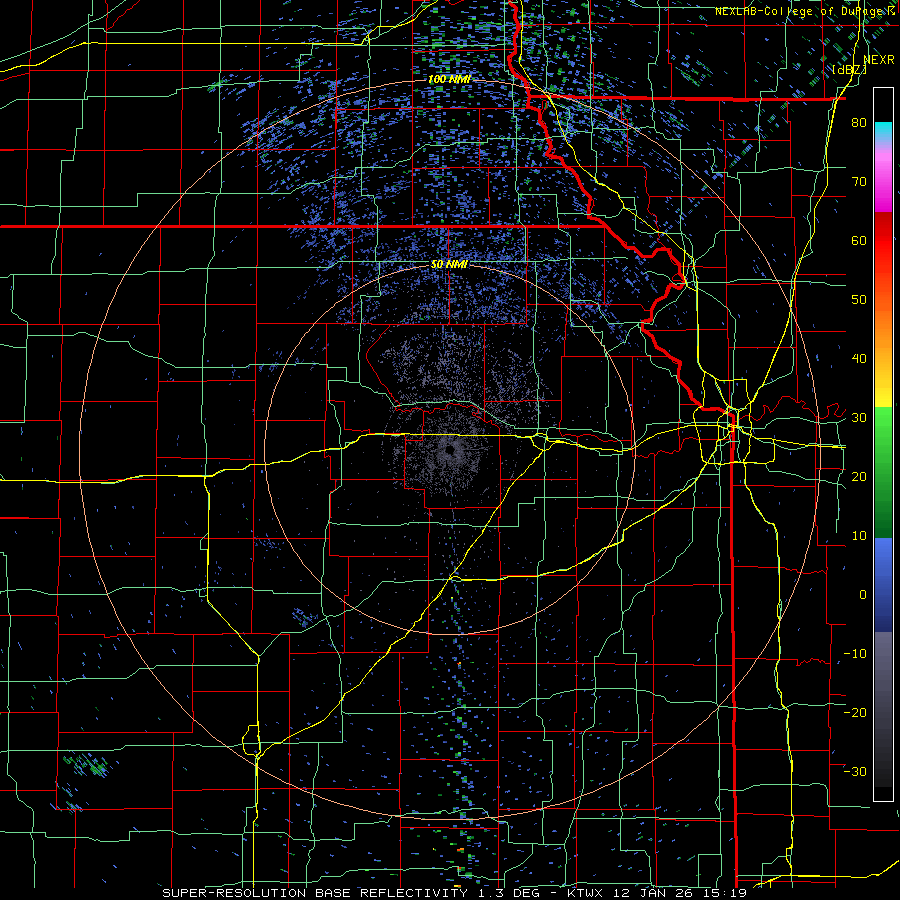Click the radar site center dot
The image size is (900, 900).
click(449, 451)
